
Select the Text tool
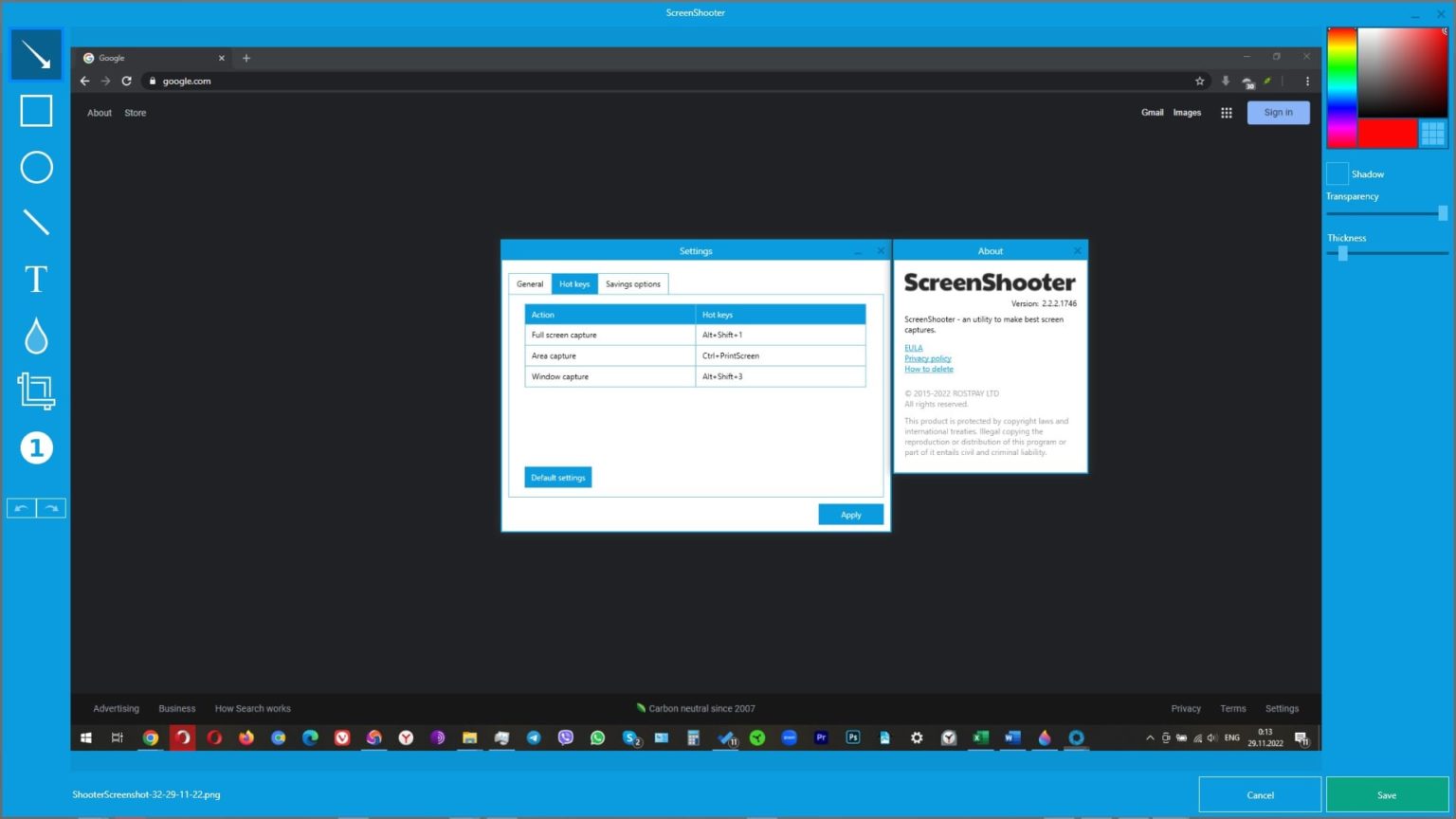point(36,280)
